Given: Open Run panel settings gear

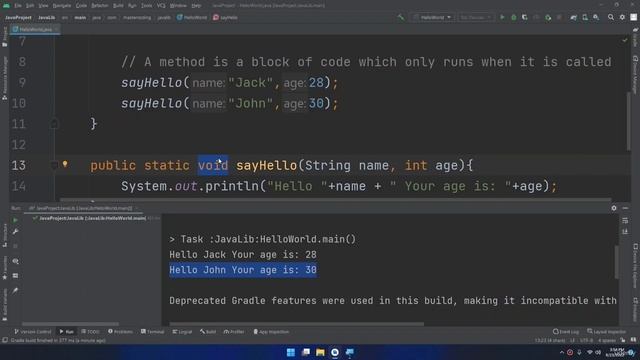Looking at the screenshot, I should [x=614, y=208].
